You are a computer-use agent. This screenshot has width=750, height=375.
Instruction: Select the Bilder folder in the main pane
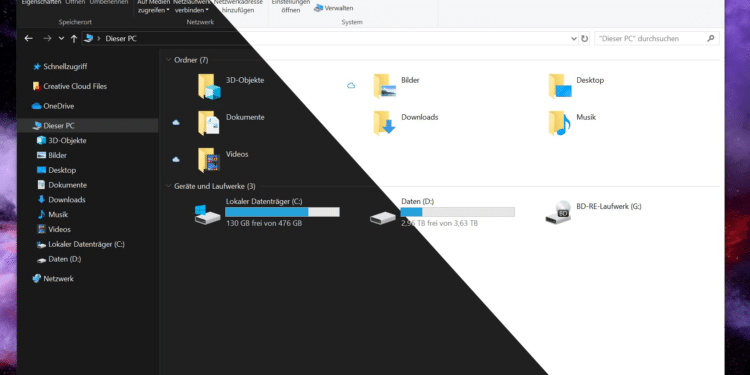pos(397,86)
